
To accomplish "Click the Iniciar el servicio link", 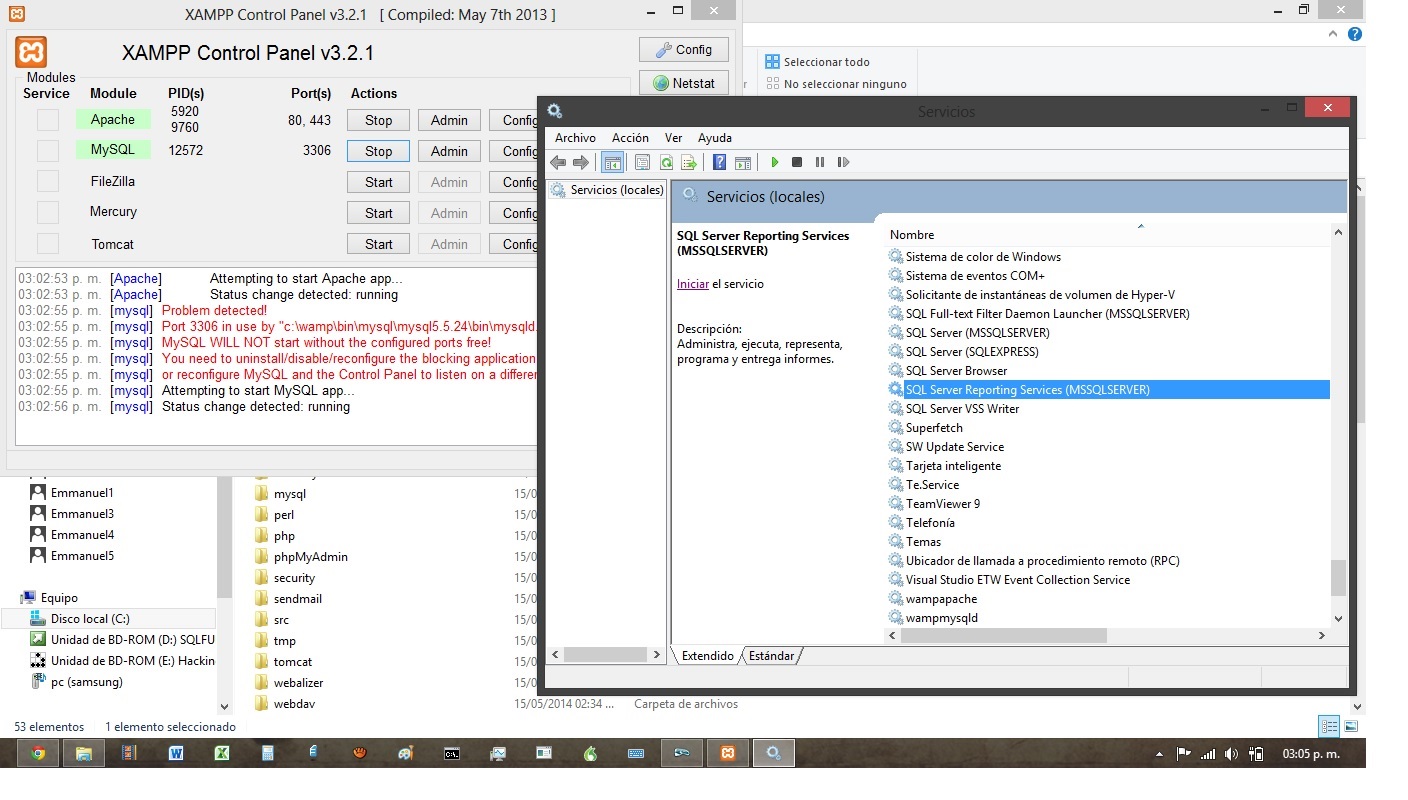I will (x=692, y=284).
